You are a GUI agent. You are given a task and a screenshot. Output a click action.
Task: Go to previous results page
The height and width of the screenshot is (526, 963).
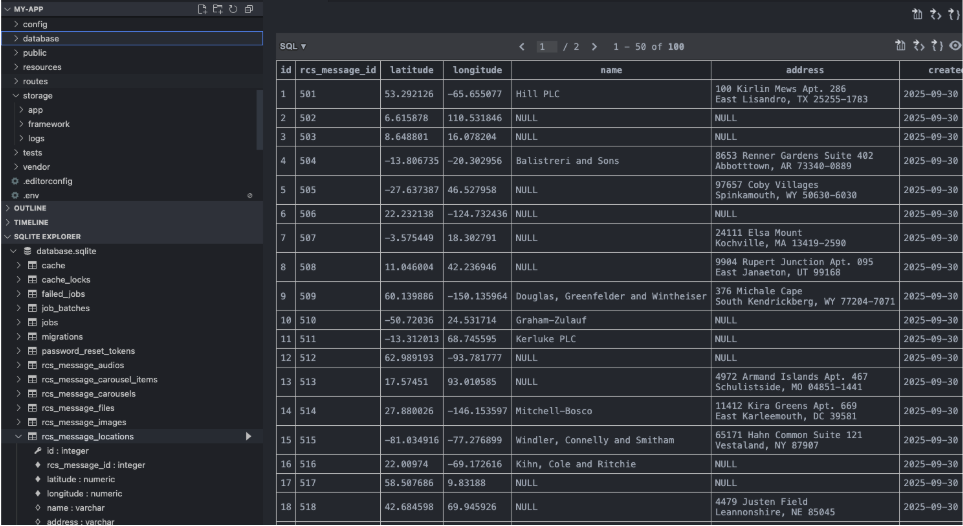click(521, 47)
